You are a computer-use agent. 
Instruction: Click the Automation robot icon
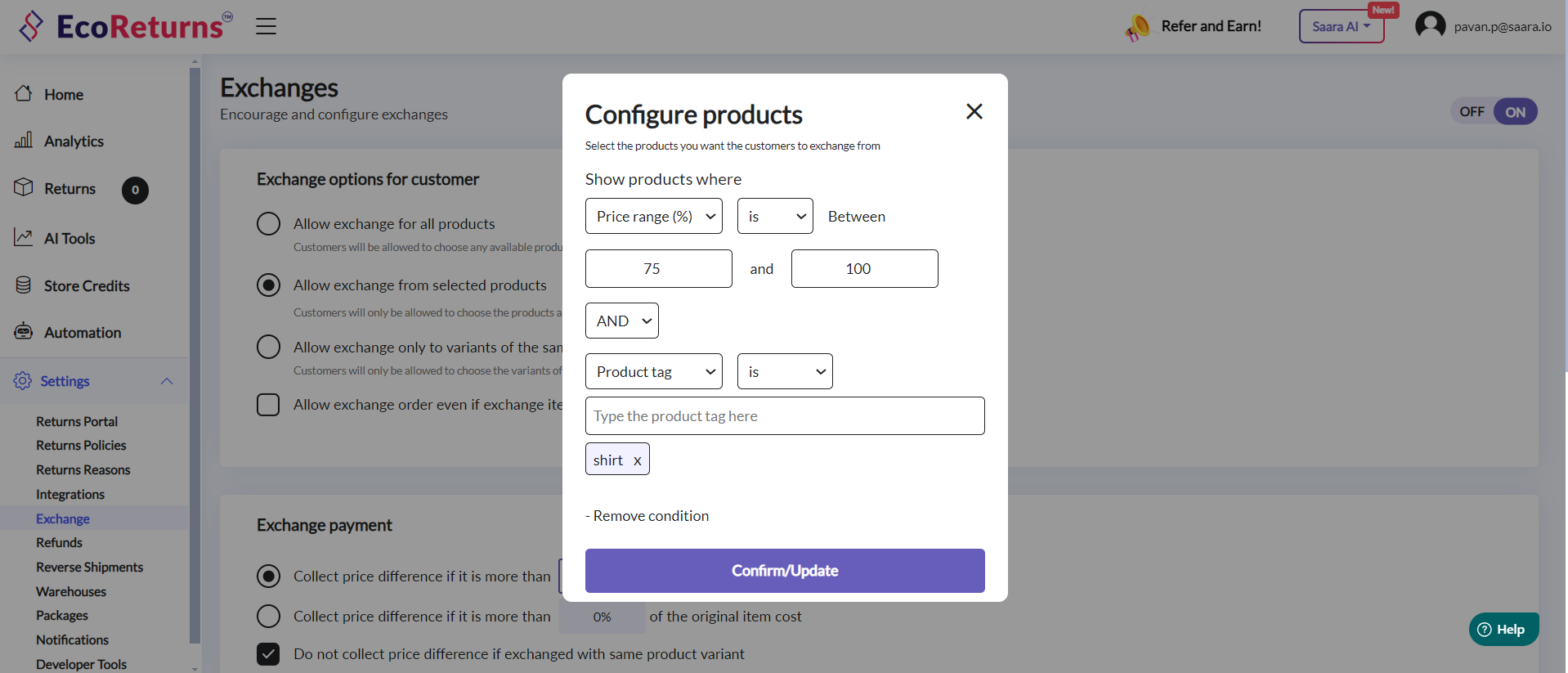coord(24,332)
